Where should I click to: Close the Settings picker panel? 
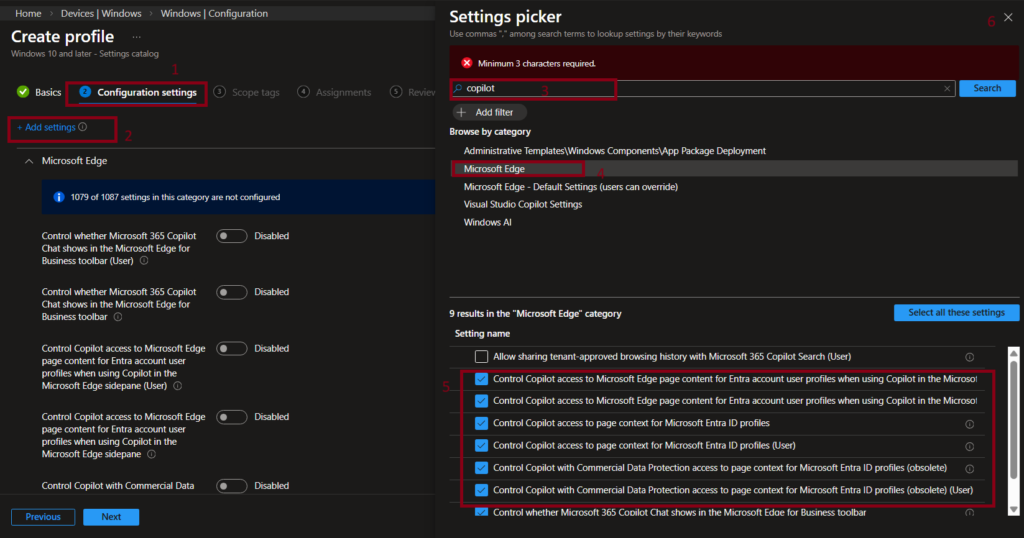point(1008,18)
